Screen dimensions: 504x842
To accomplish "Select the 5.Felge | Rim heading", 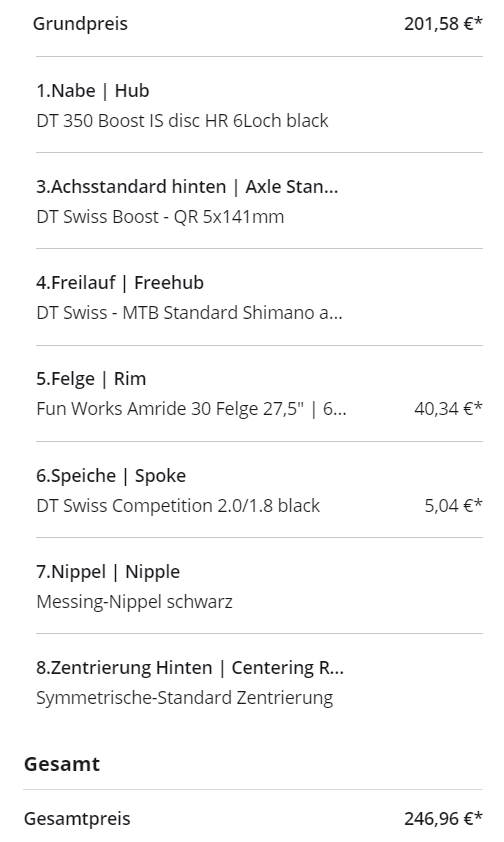I will 91,379.
